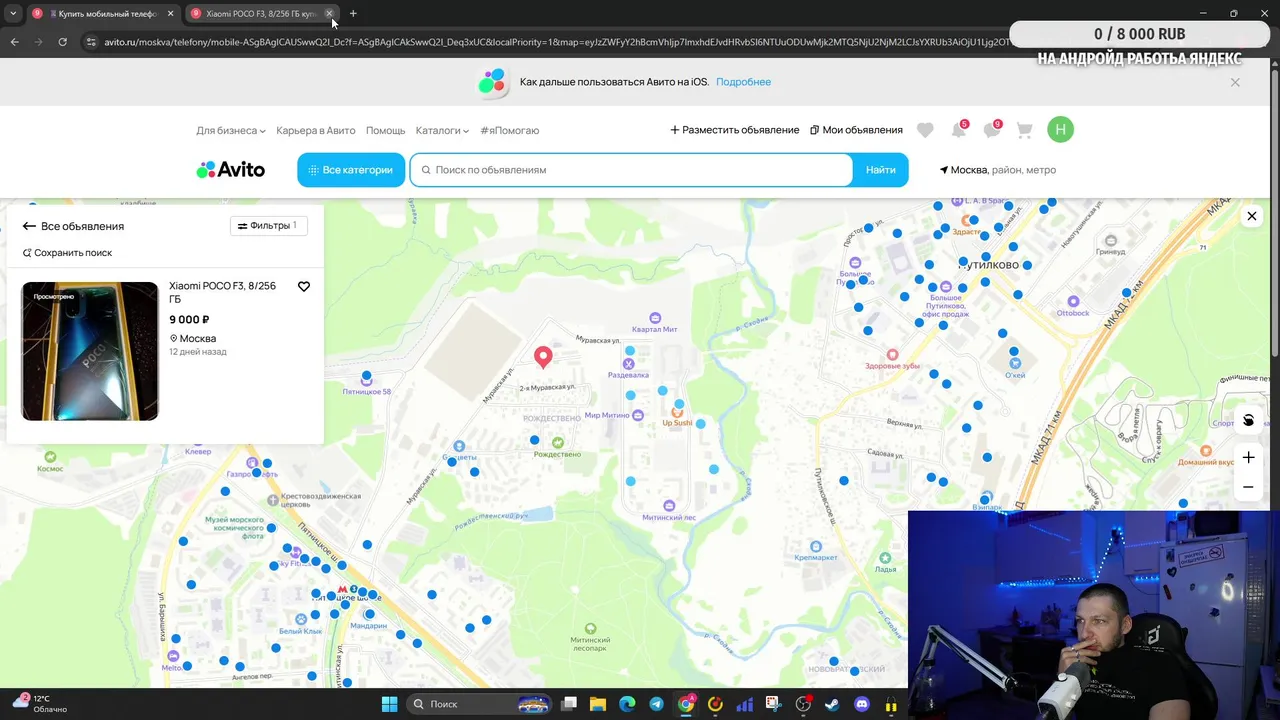Open a new browser tab
Viewport: 1280px width, 720px height.
pyautogui.click(x=353, y=14)
